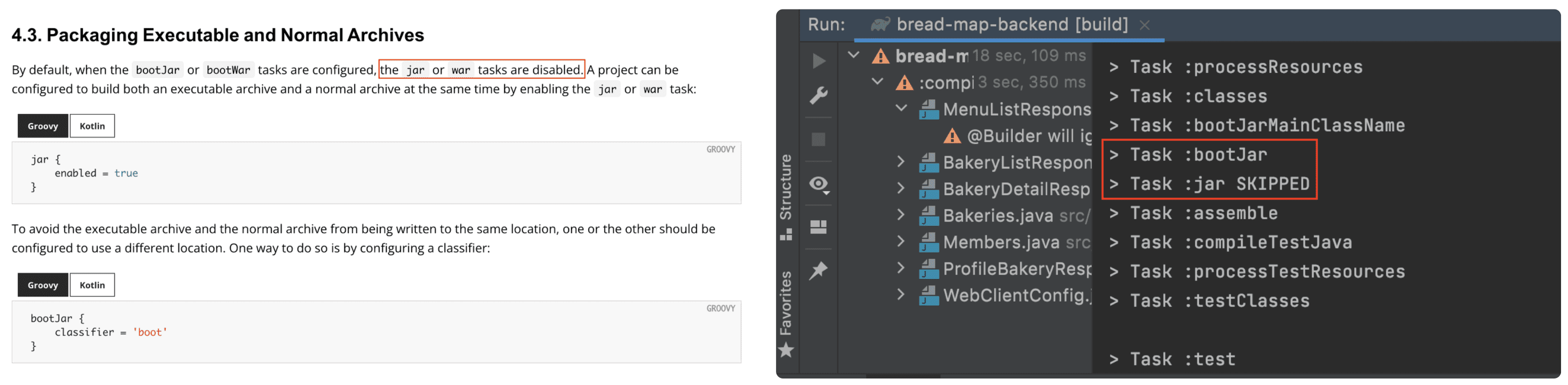Close the bread-map-backend [build] tab
Image resolution: width=1568 pixels, height=385 pixels.
[x=1144, y=25]
